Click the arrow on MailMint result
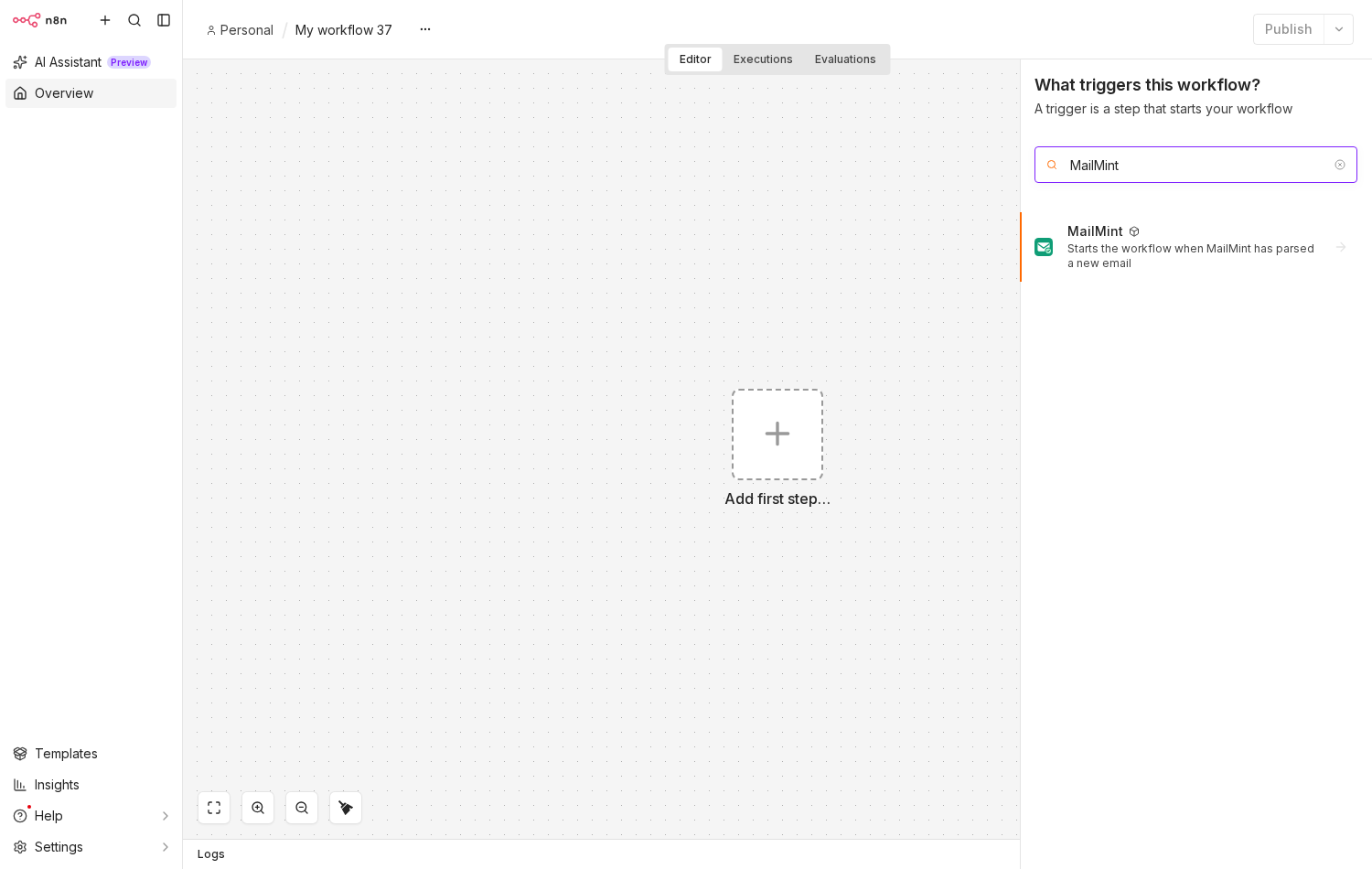1372x869 pixels. pos(1341,247)
